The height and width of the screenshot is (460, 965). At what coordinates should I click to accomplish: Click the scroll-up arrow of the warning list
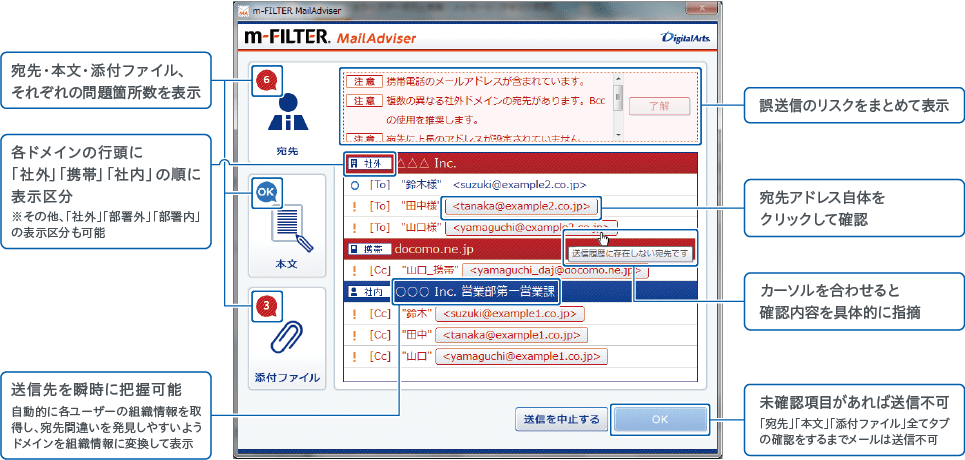pos(618,79)
